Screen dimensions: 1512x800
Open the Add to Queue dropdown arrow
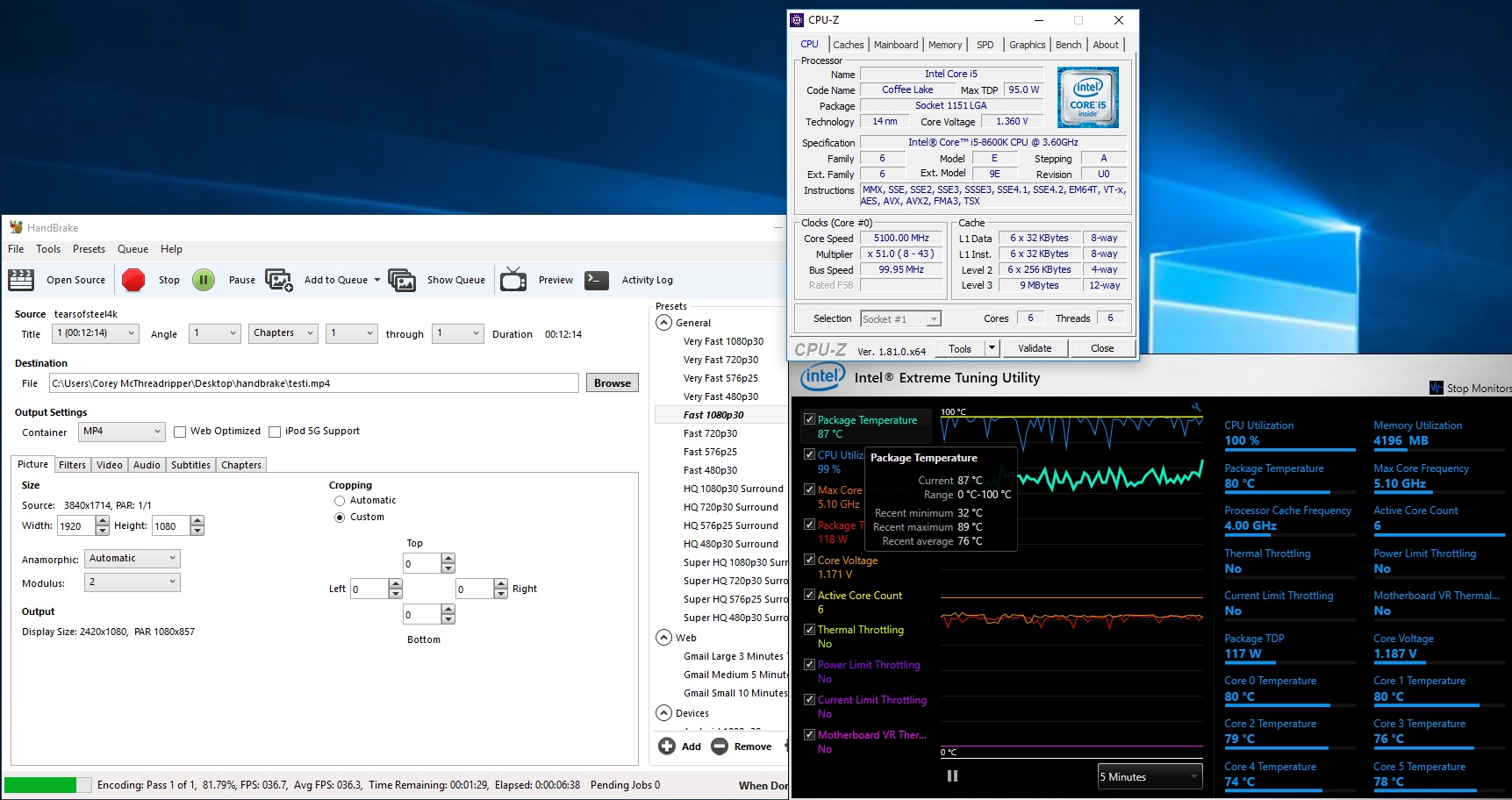tap(377, 280)
